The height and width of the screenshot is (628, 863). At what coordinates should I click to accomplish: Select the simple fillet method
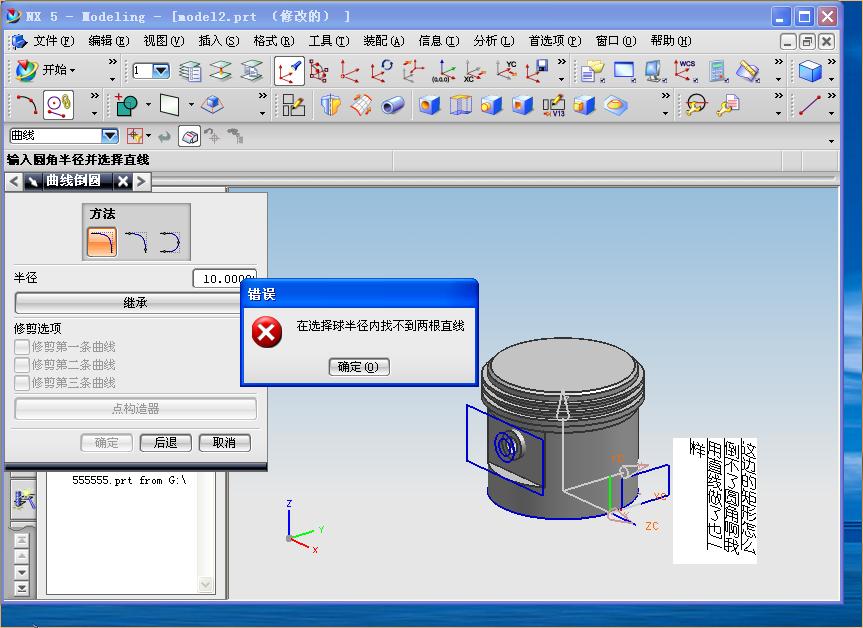coord(102,242)
